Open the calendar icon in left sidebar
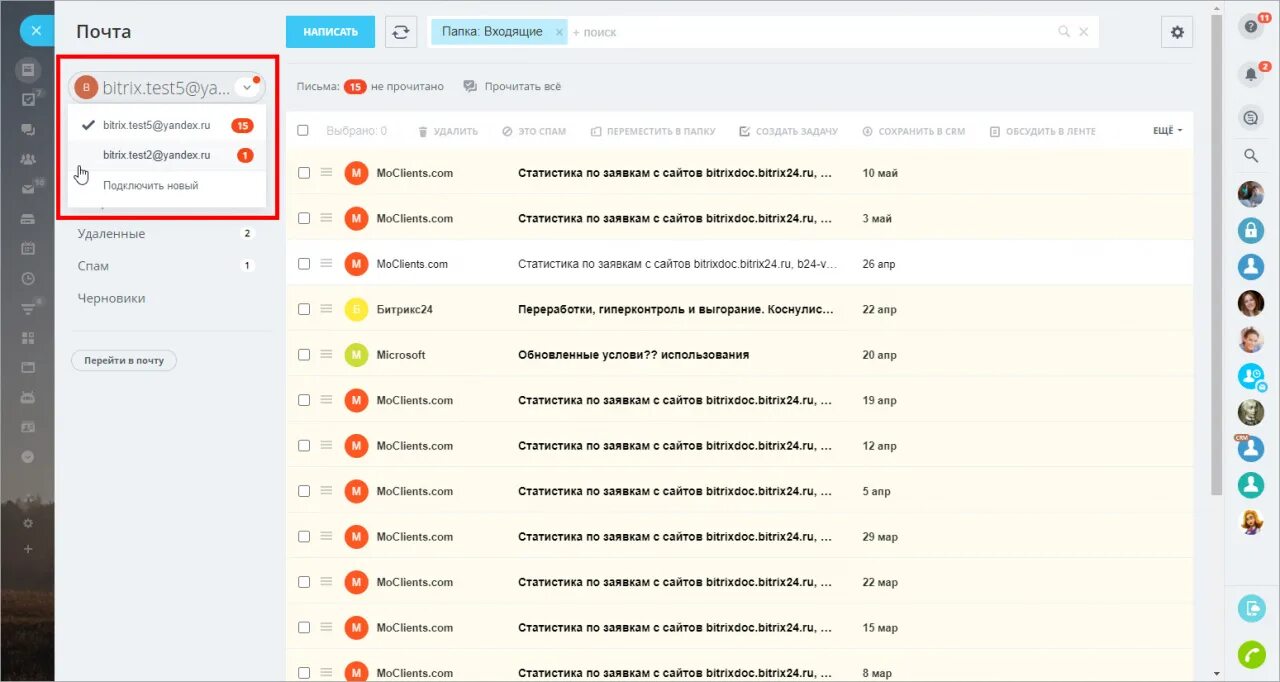1280x682 pixels. (28, 248)
